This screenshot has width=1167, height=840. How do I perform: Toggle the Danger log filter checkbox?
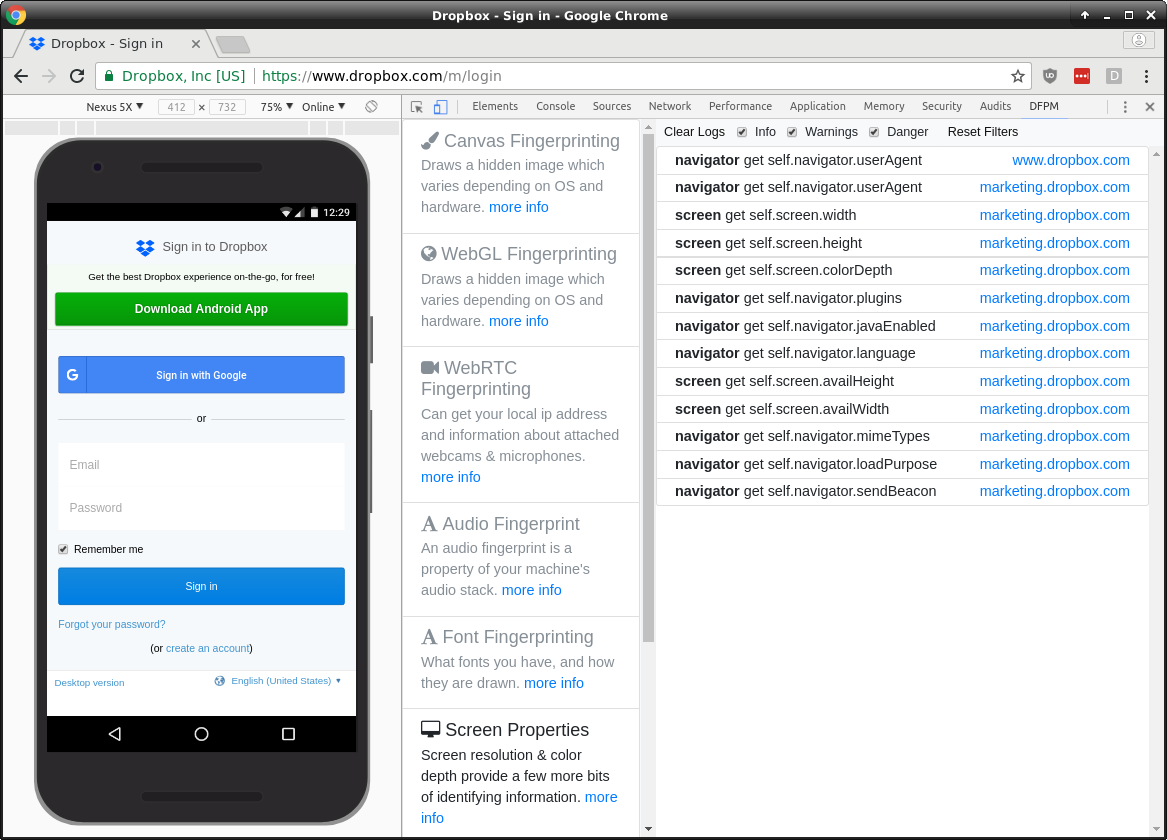point(874,132)
